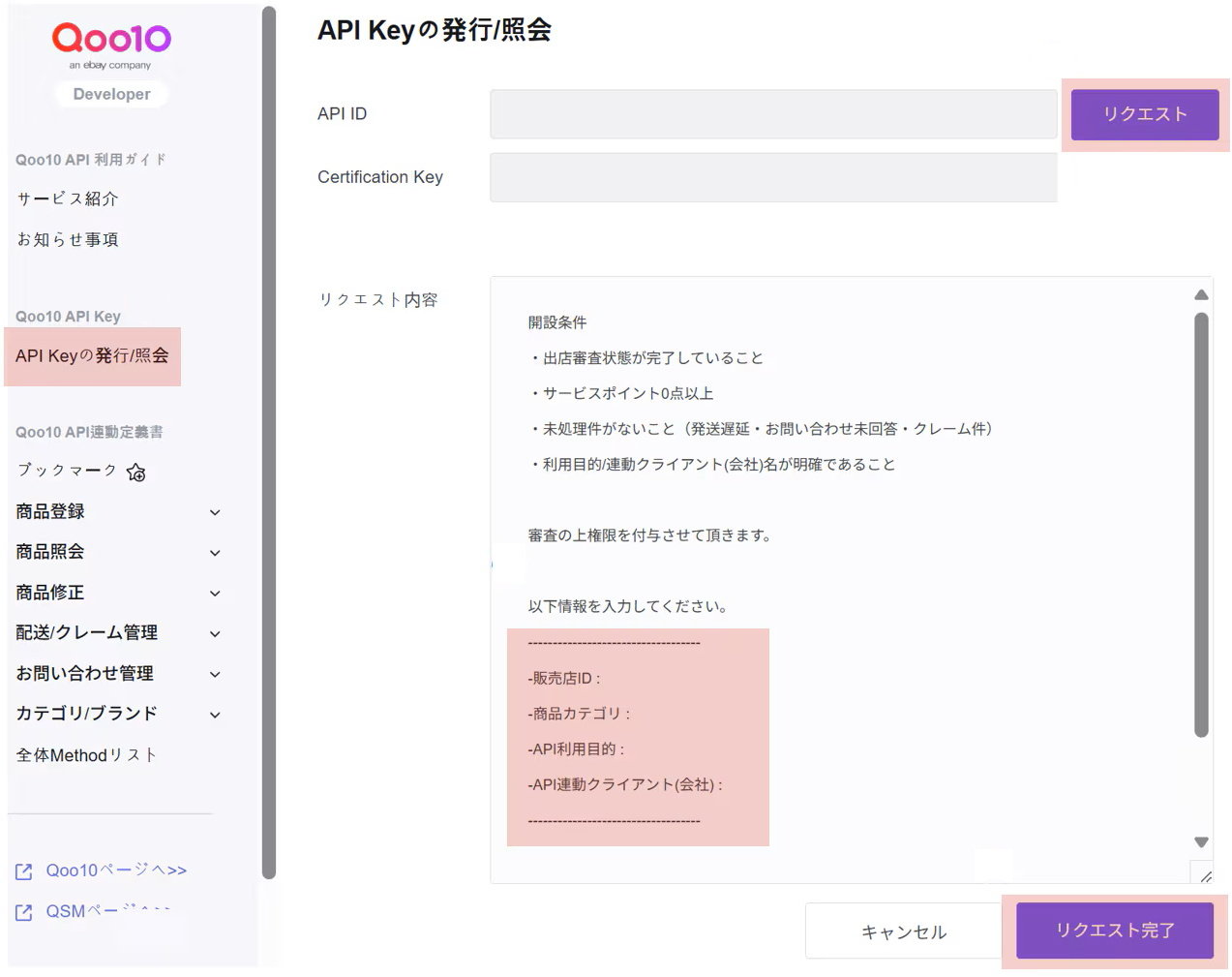Image resolution: width=1232 pixels, height=977 pixels.
Task: Click the Certification Key input field
Action: click(x=773, y=177)
